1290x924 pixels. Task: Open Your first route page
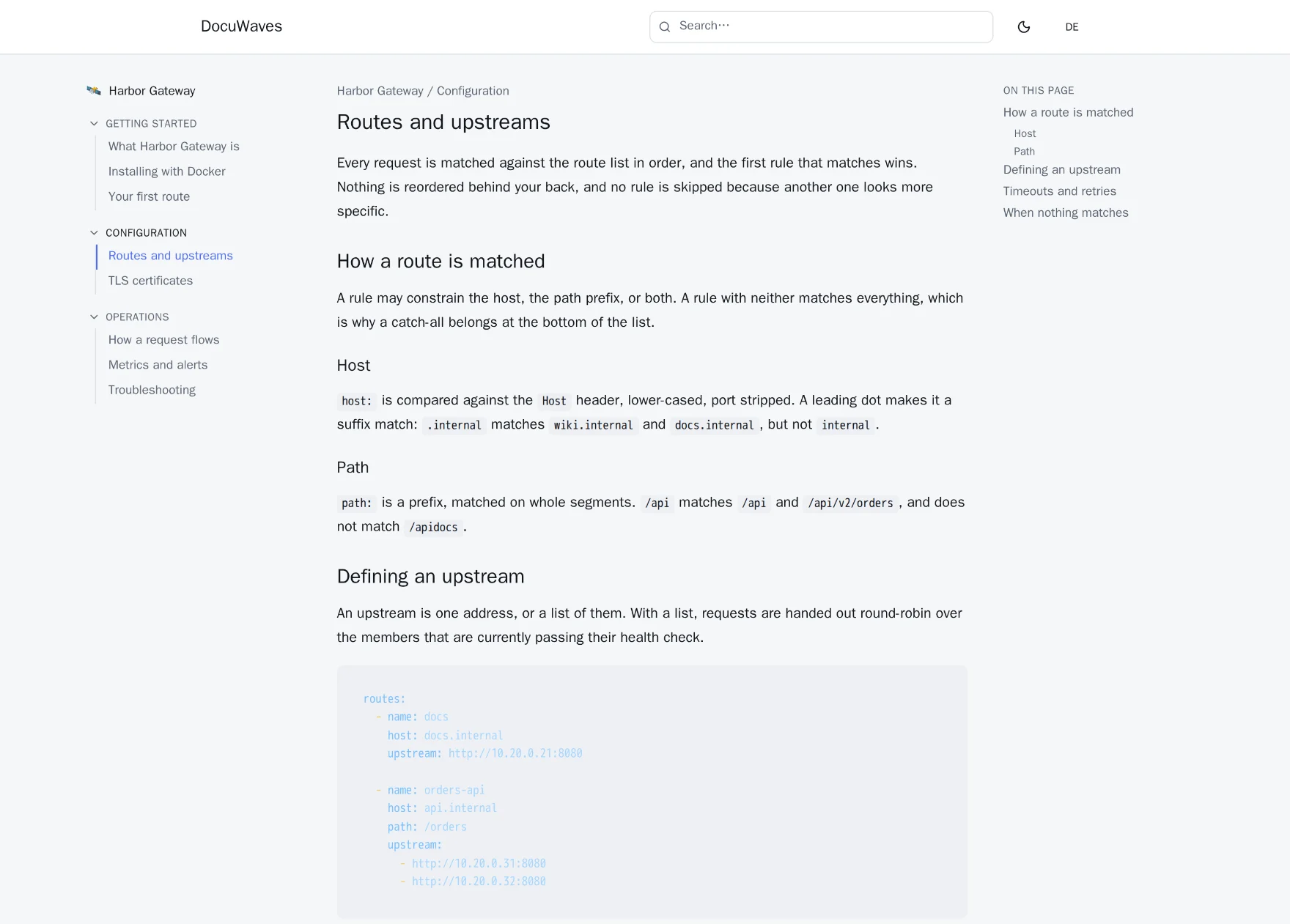coord(149,196)
